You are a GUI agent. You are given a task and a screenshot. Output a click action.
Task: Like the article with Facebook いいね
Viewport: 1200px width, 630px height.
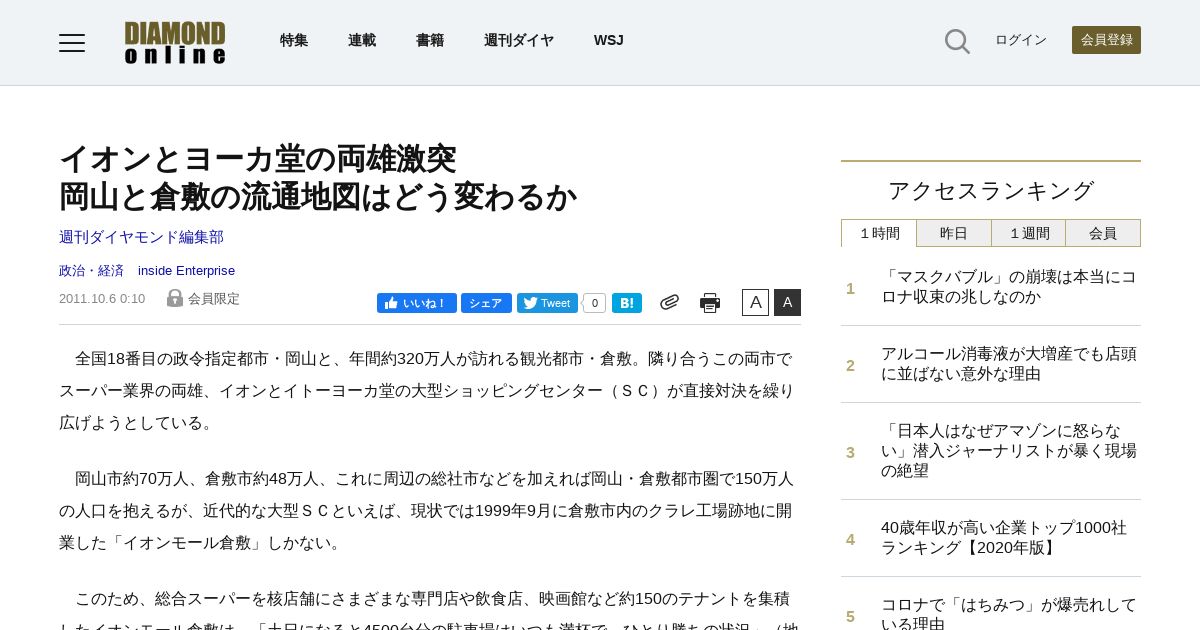[x=417, y=303]
